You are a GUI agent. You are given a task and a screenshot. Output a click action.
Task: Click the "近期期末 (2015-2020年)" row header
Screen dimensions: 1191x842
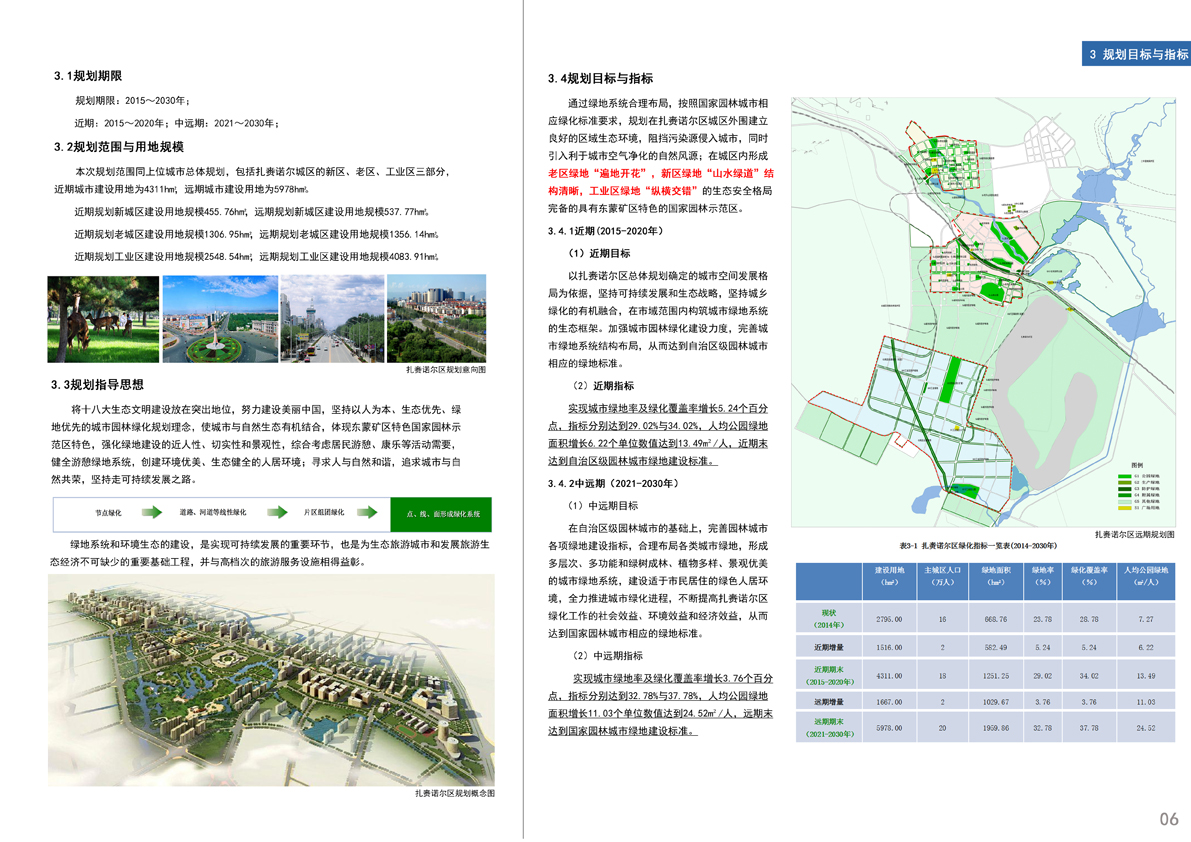[x=829, y=676]
